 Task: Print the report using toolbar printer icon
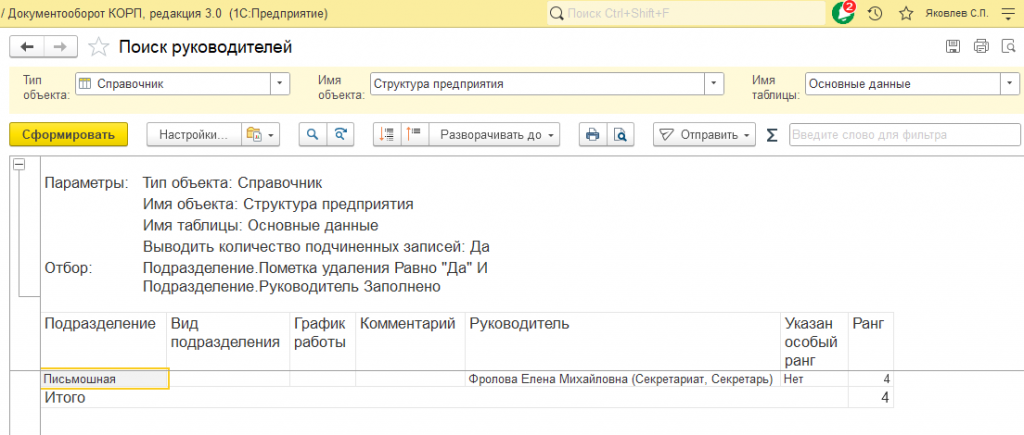(x=593, y=134)
